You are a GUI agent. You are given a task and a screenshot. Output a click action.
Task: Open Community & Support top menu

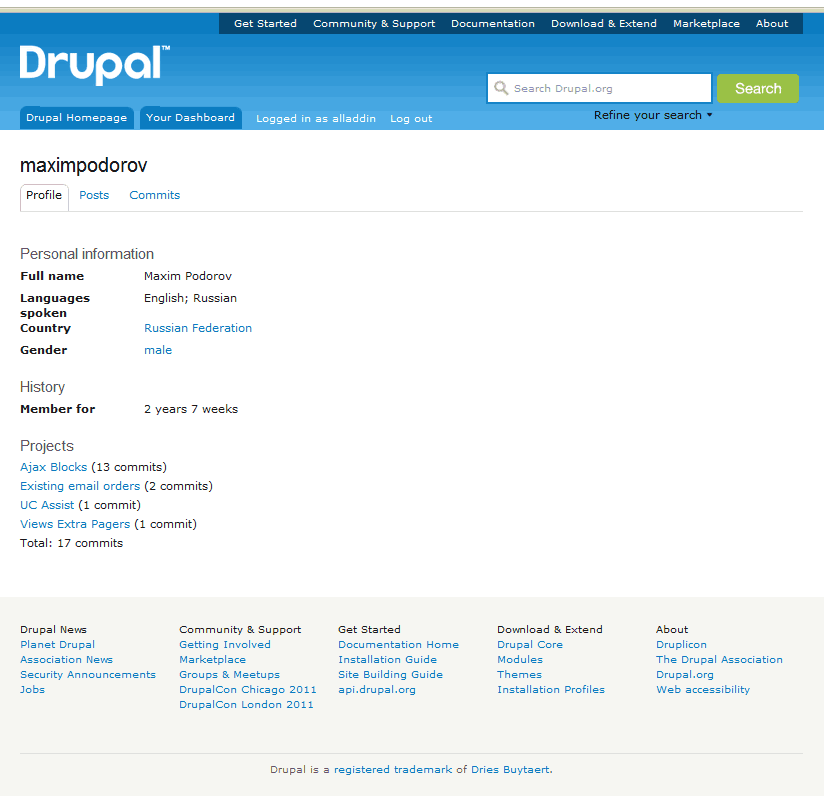374,24
